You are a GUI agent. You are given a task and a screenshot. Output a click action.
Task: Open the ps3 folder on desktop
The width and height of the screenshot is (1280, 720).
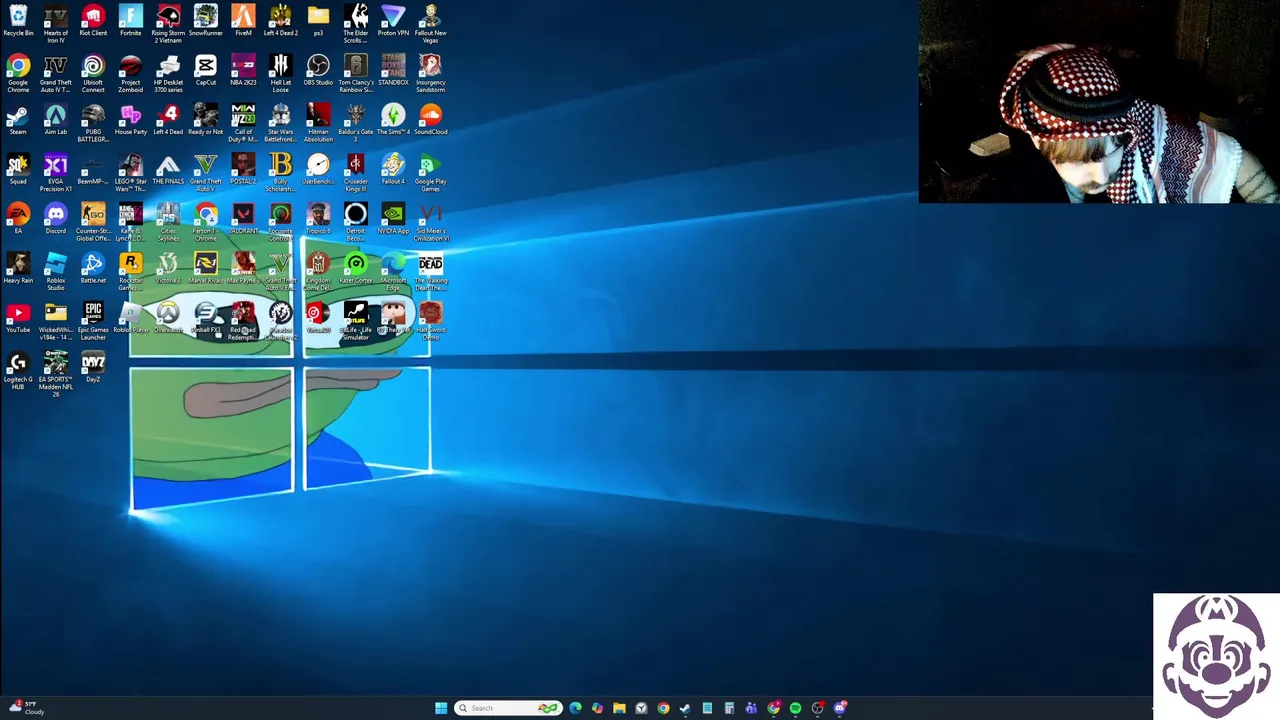tap(318, 22)
